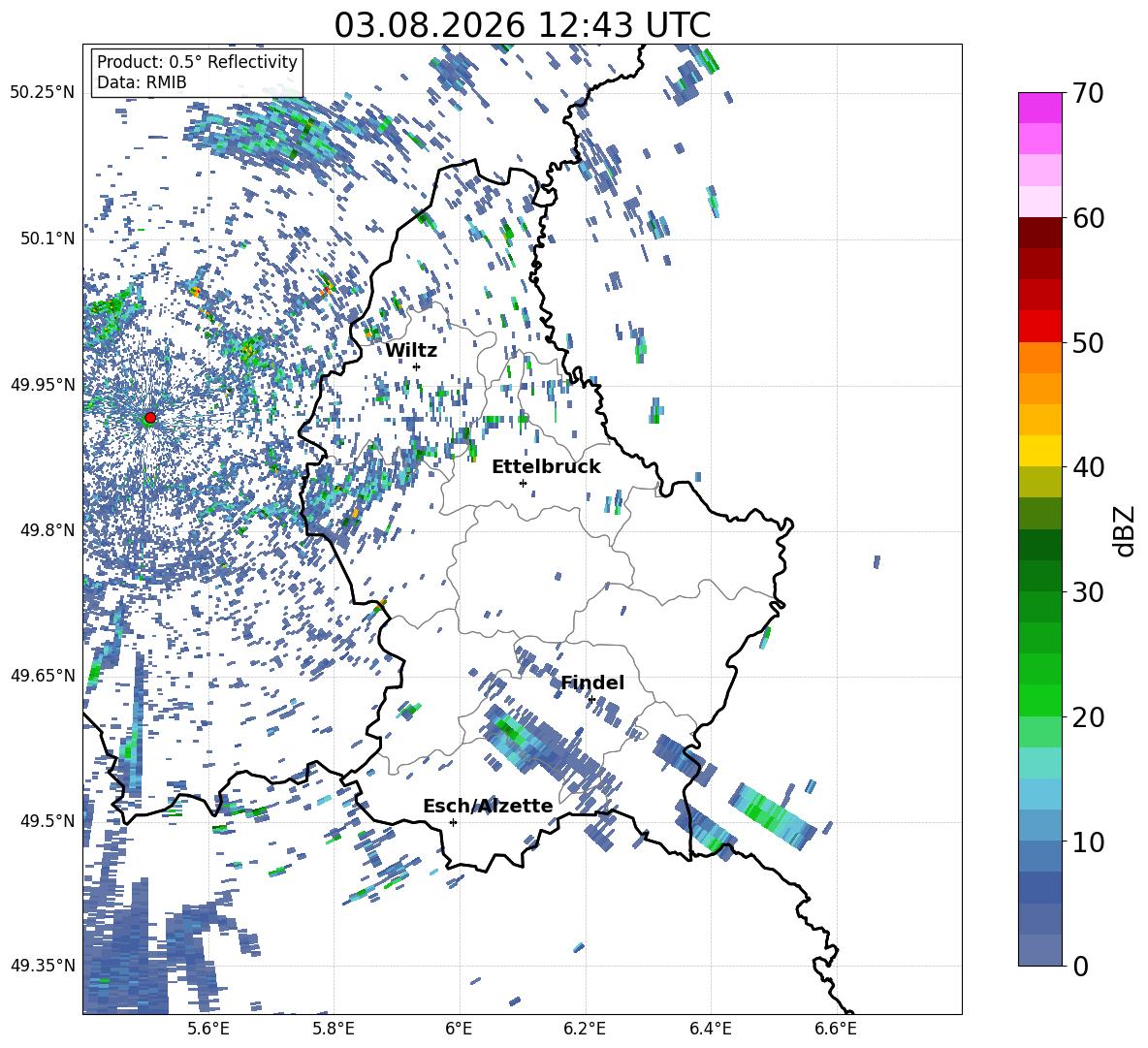Click the 6.2°E longitude tick label
This screenshot has width=1148, height=1048.
[585, 1029]
